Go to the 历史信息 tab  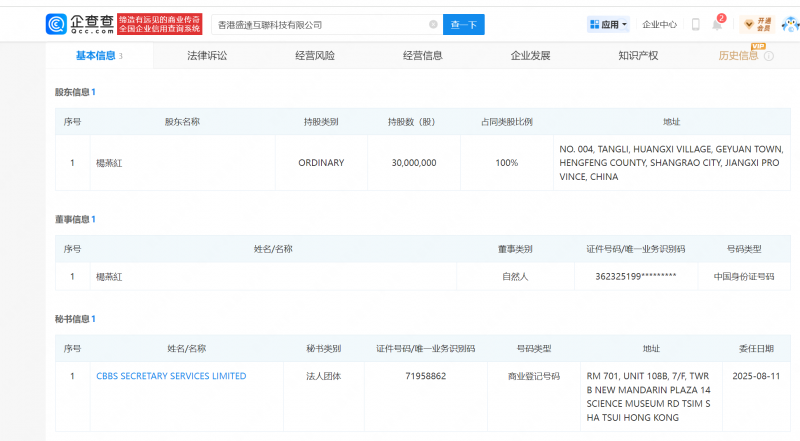click(x=738, y=56)
